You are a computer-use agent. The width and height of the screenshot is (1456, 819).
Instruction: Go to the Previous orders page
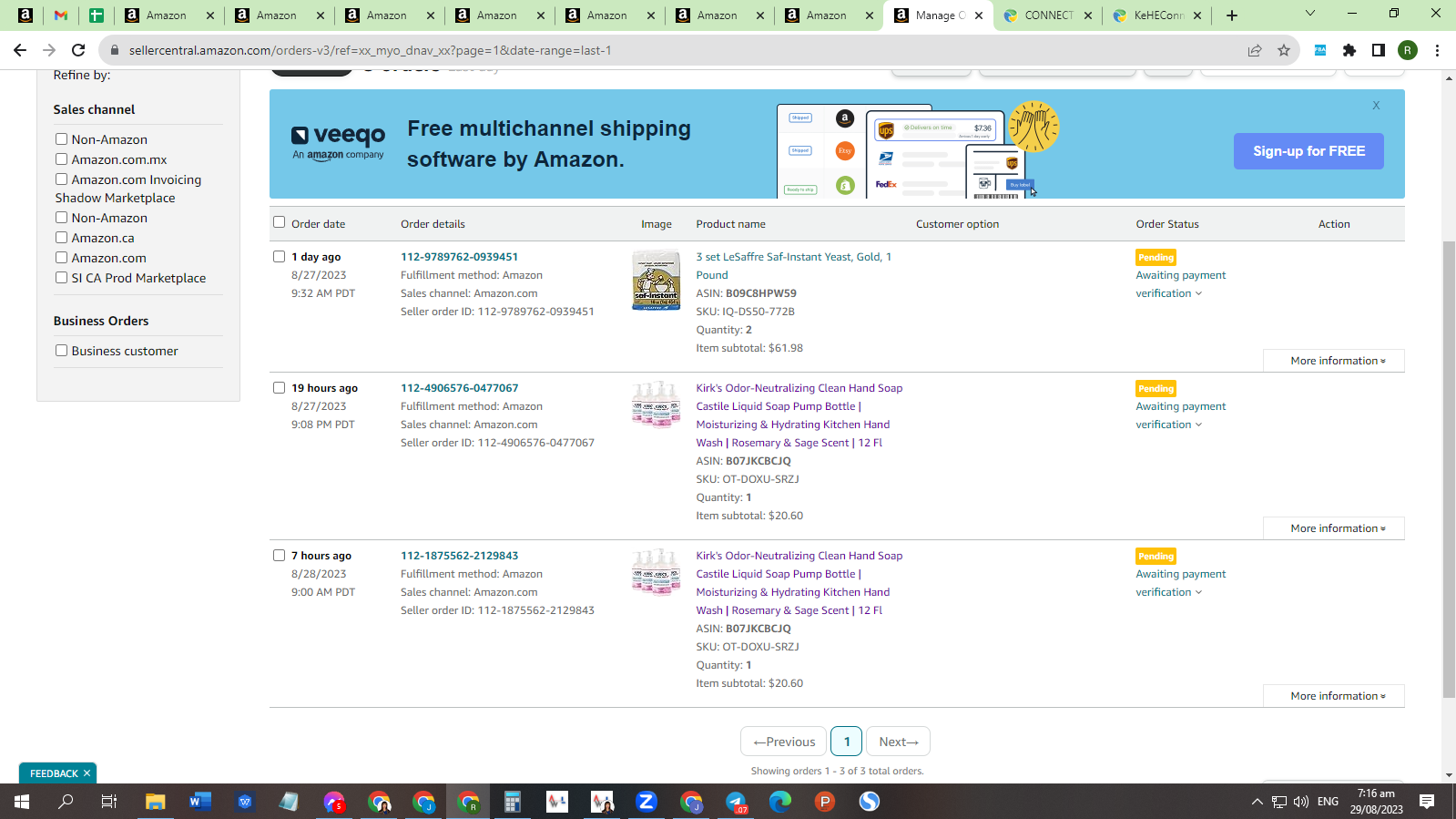pos(784,742)
